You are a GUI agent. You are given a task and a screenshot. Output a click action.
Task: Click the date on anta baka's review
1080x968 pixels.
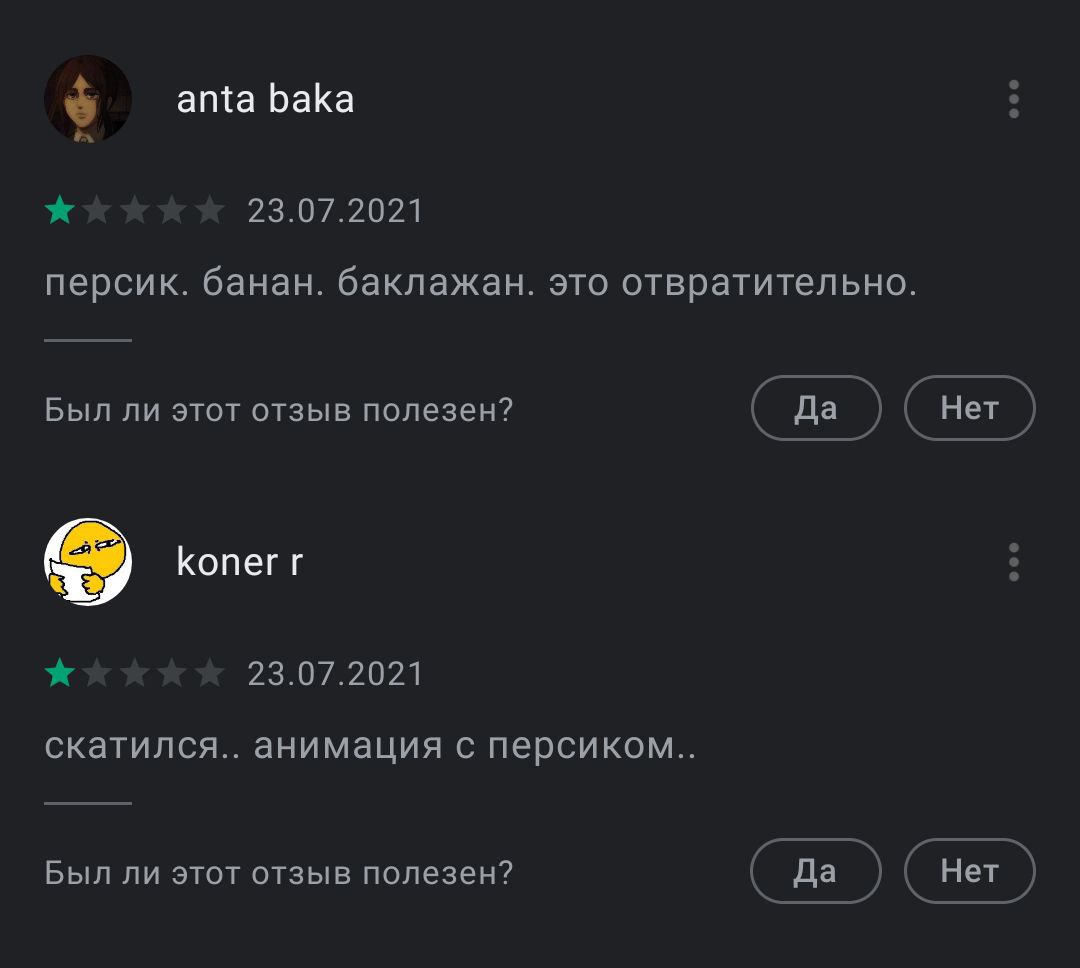[336, 211]
